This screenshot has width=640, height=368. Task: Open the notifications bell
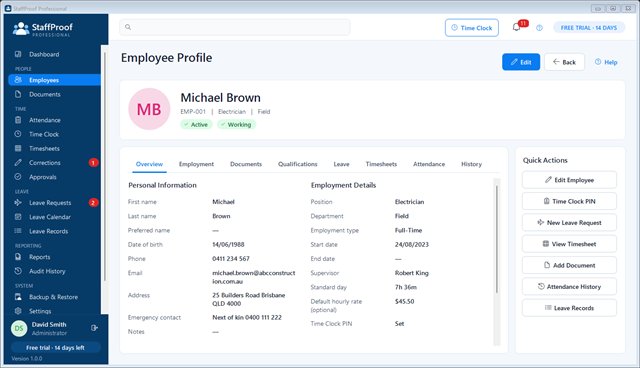tap(516, 27)
